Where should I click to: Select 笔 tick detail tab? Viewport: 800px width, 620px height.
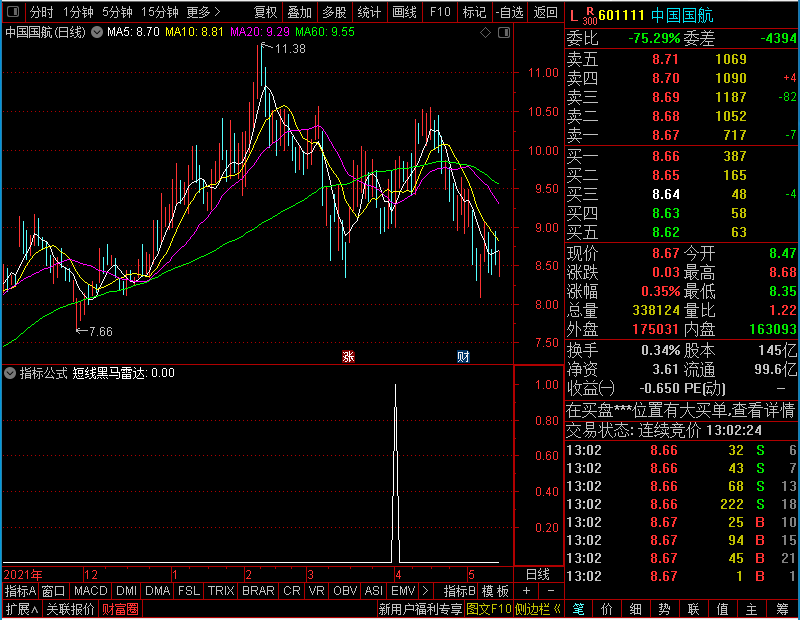coord(578,609)
